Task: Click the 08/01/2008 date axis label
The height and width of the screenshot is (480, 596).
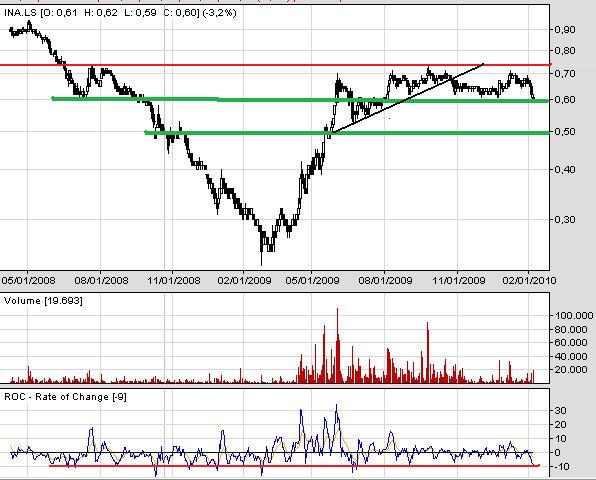Action: tap(101, 280)
